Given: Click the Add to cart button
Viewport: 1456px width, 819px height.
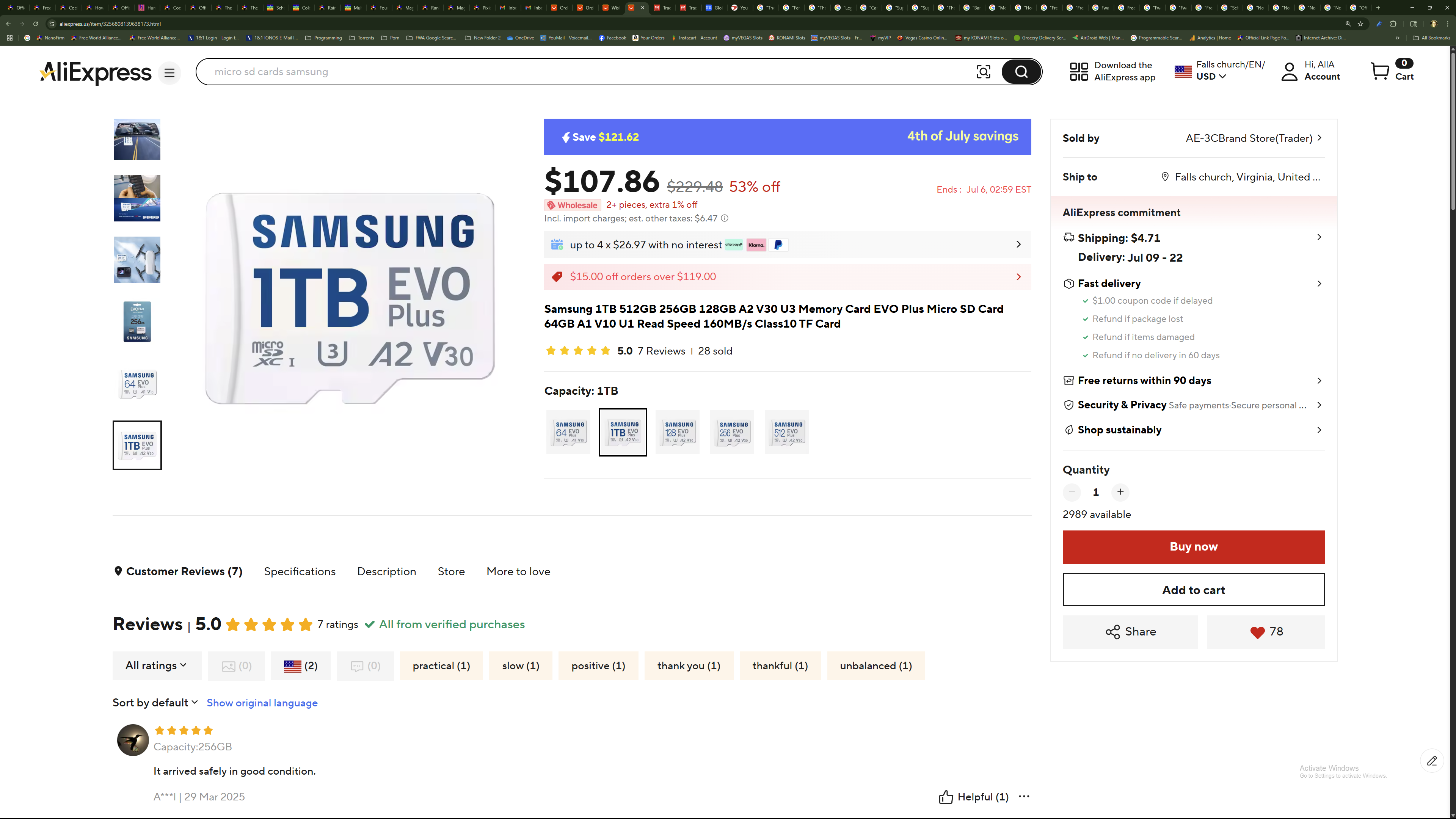Looking at the screenshot, I should (x=1193, y=590).
